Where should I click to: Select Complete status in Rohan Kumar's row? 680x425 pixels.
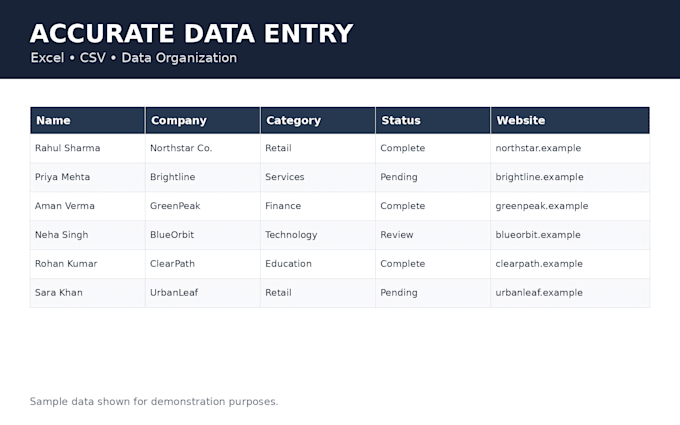click(x=433, y=264)
